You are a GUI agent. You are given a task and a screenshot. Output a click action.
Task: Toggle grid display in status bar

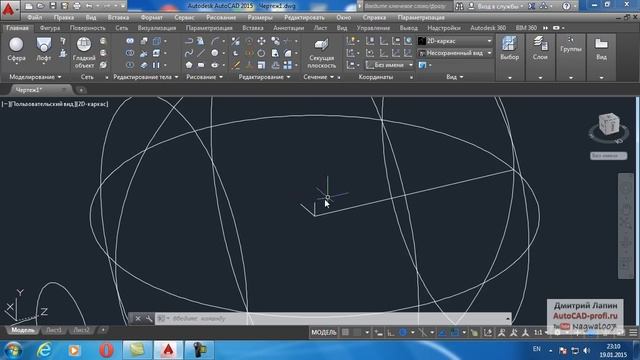pos(345,333)
